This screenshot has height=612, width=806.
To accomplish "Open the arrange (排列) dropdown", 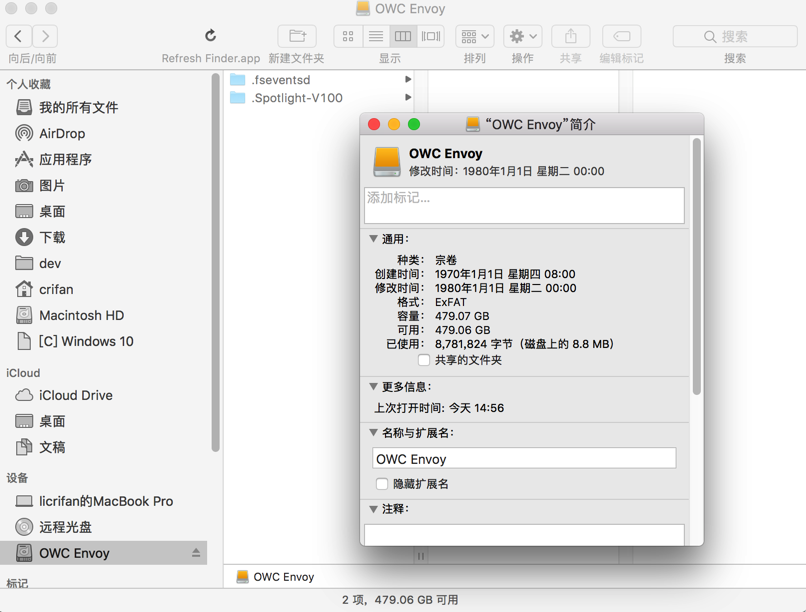I will coord(474,36).
